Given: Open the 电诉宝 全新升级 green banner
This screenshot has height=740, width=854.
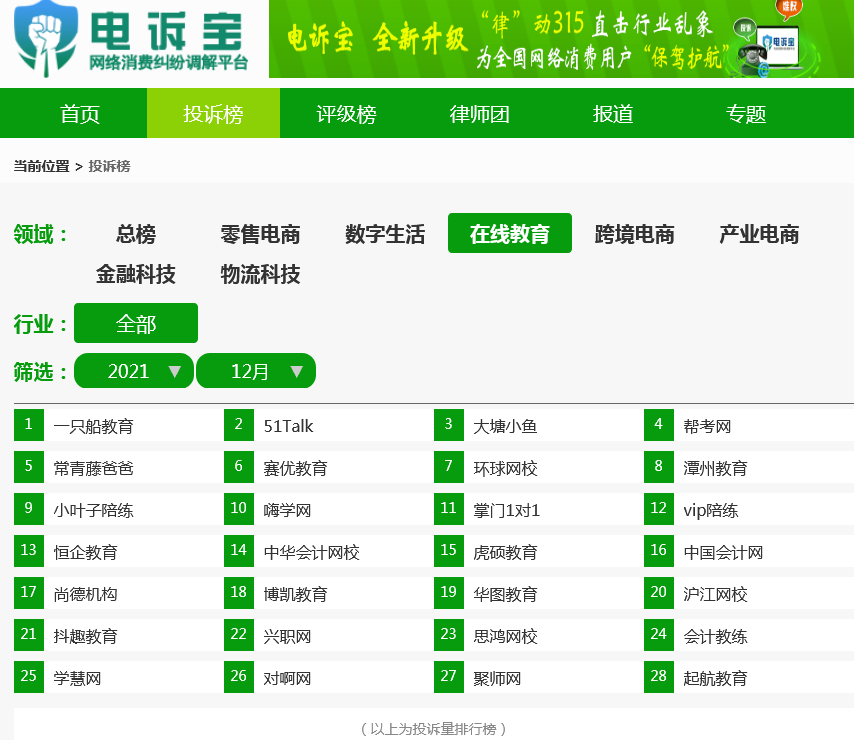Looking at the screenshot, I should 561,39.
